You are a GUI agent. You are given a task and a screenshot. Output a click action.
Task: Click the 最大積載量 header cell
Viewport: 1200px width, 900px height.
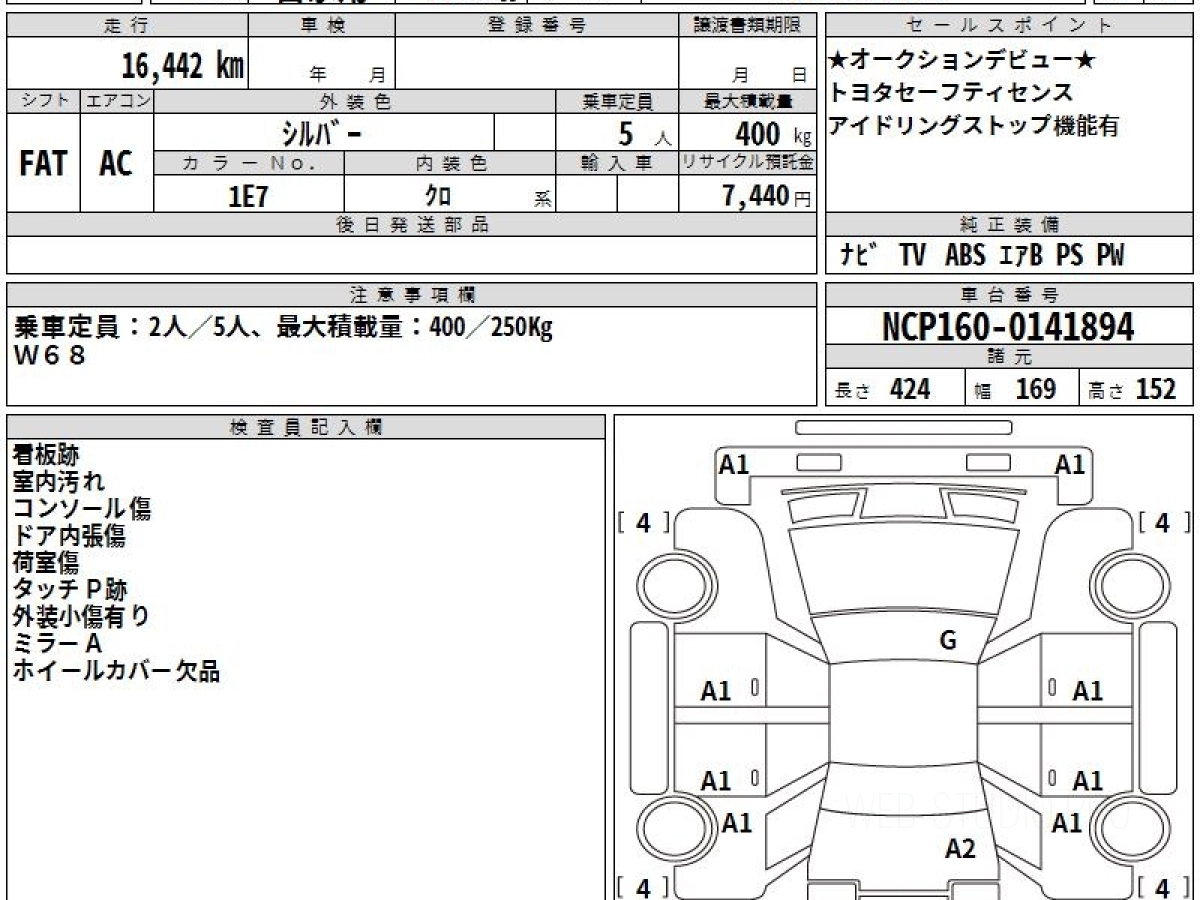[x=747, y=101]
